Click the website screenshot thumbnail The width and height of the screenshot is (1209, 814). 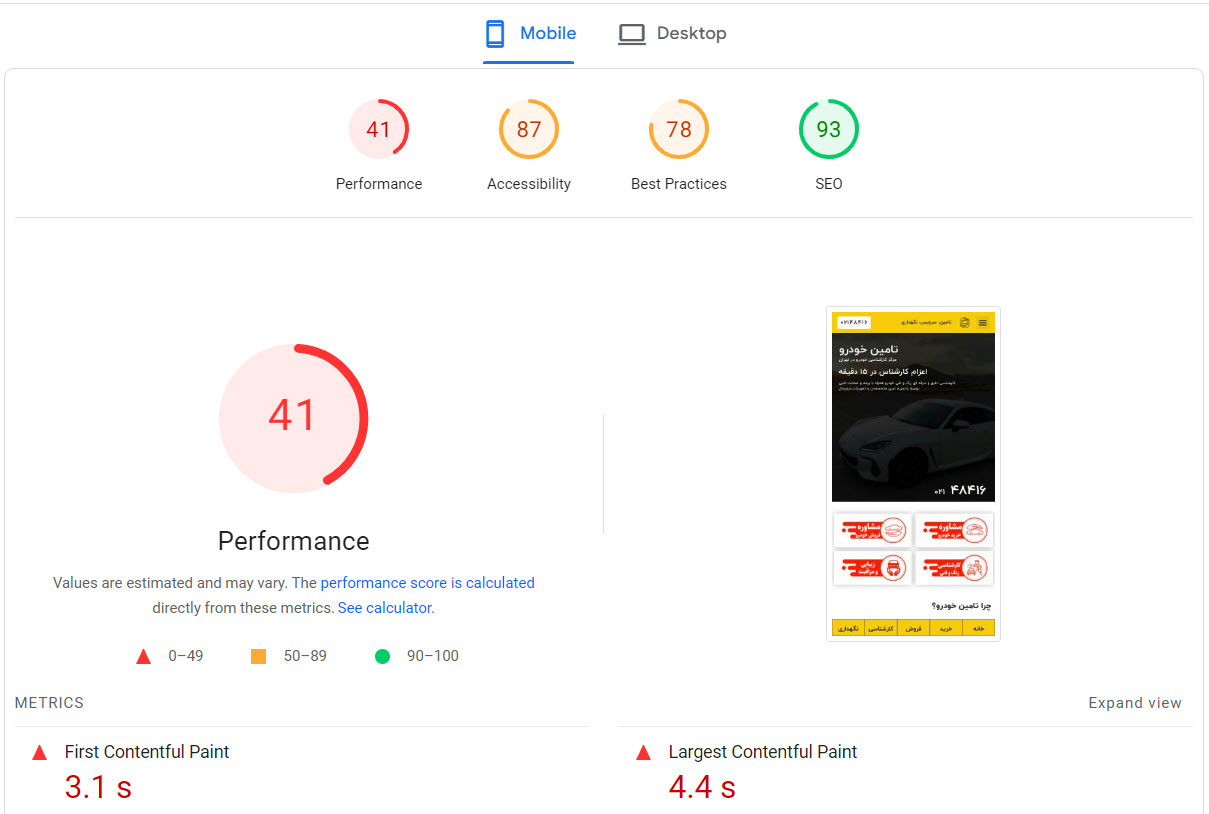click(x=913, y=473)
